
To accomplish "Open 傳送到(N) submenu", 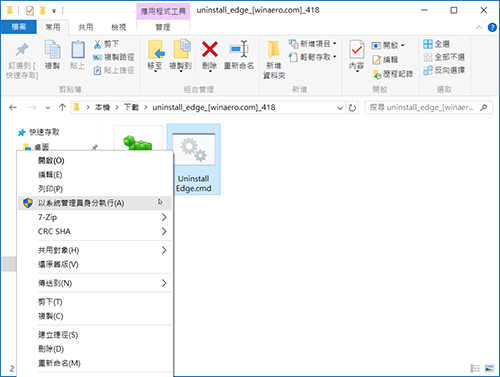I will [x=95, y=283].
